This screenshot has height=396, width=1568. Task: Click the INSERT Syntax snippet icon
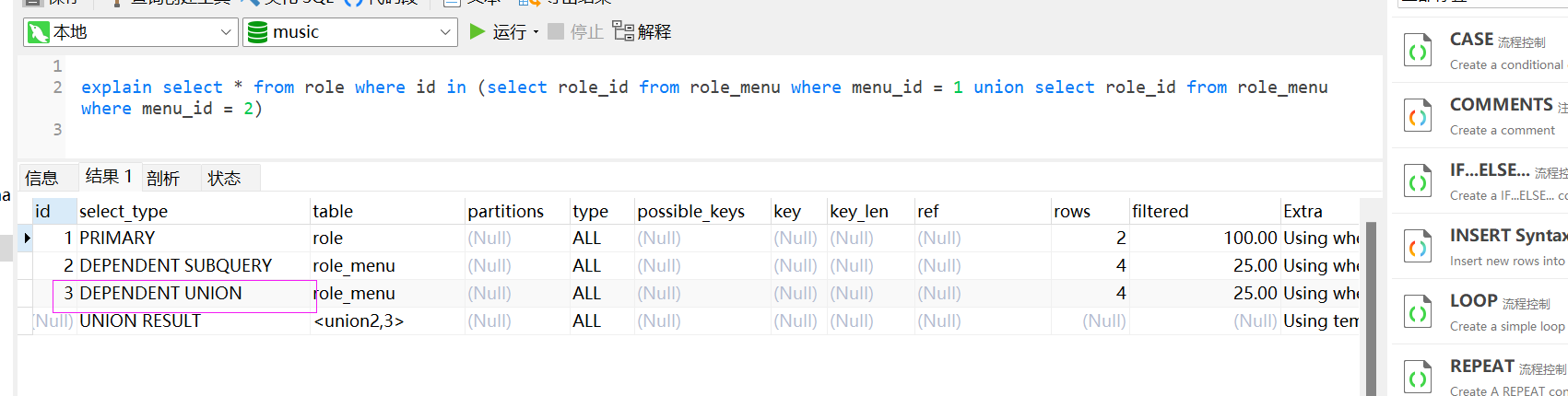click(x=1417, y=247)
